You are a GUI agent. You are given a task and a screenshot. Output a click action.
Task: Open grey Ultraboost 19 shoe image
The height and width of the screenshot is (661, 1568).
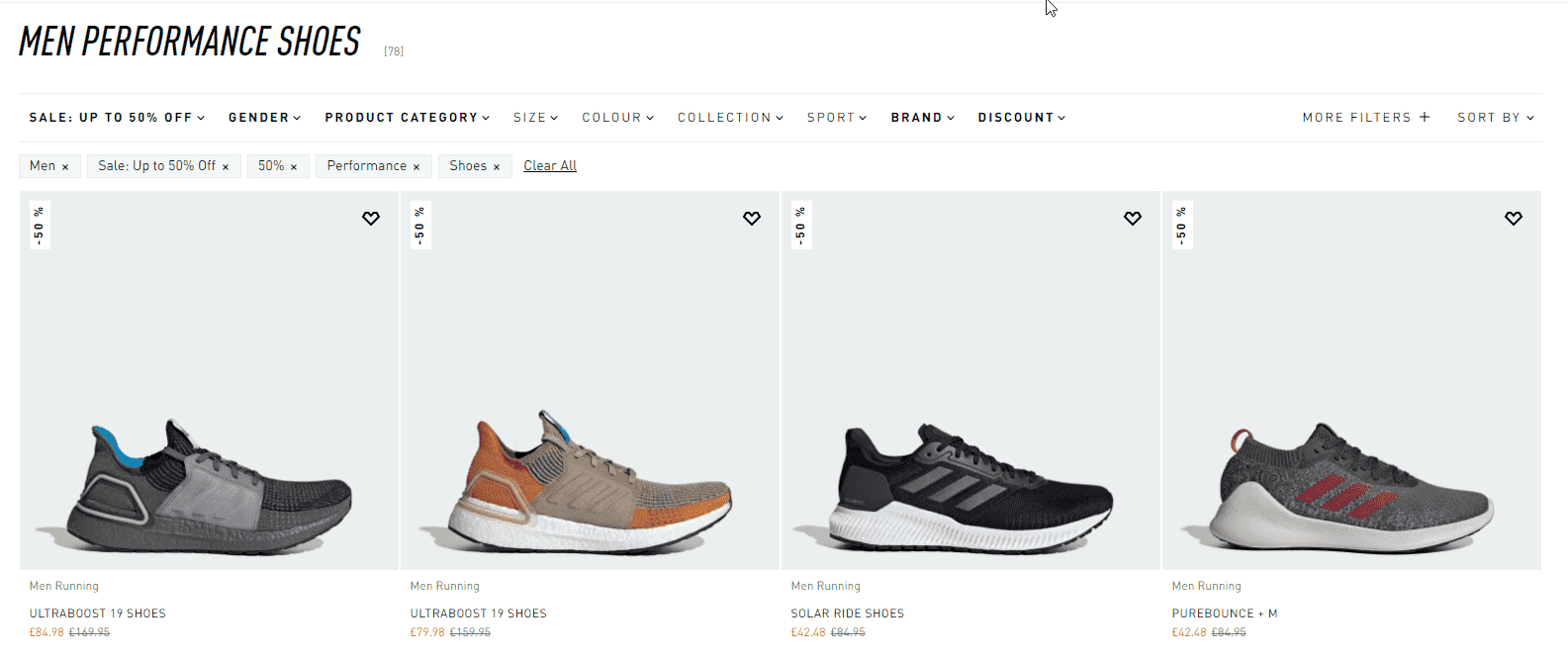click(x=209, y=381)
